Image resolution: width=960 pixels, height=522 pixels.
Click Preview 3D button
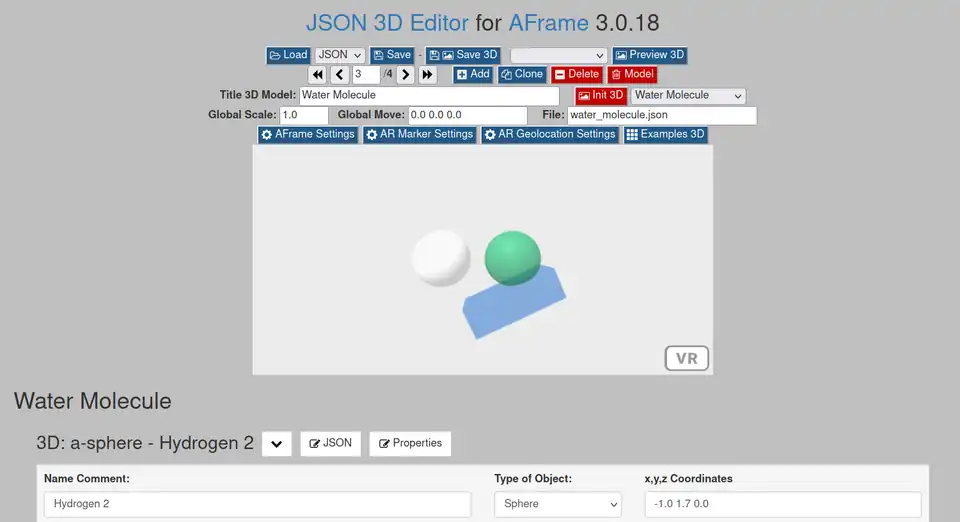click(650, 55)
